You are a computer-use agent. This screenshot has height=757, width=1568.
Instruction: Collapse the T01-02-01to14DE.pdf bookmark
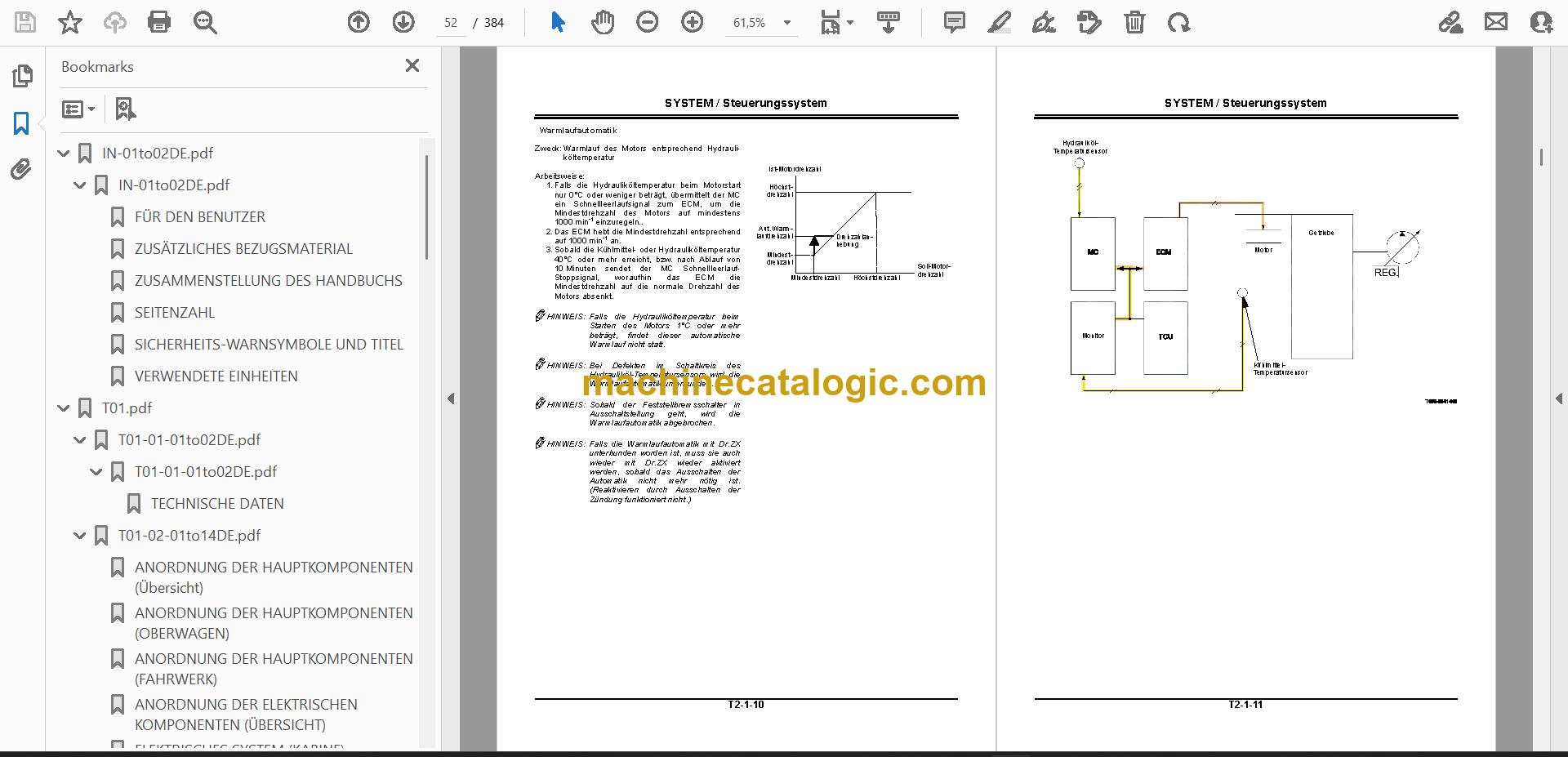tap(80, 536)
